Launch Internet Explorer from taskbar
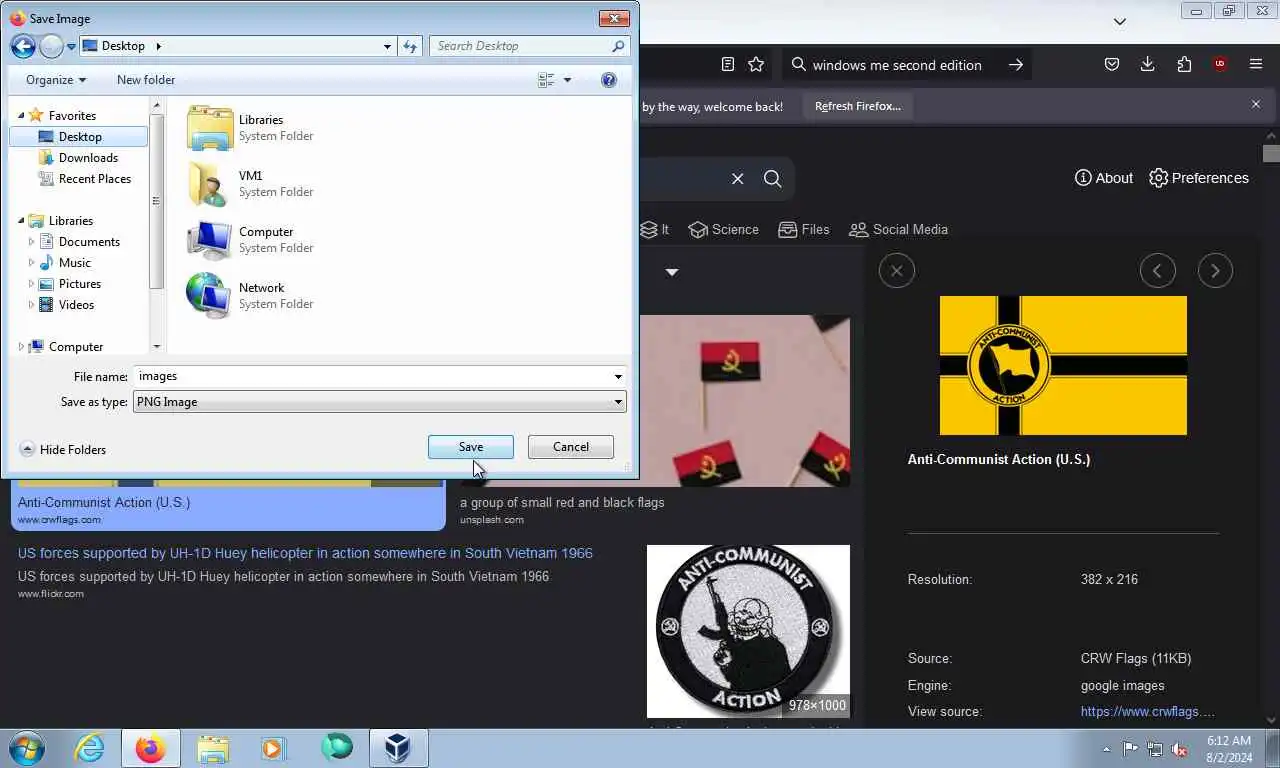The image size is (1280, 768). 89,748
